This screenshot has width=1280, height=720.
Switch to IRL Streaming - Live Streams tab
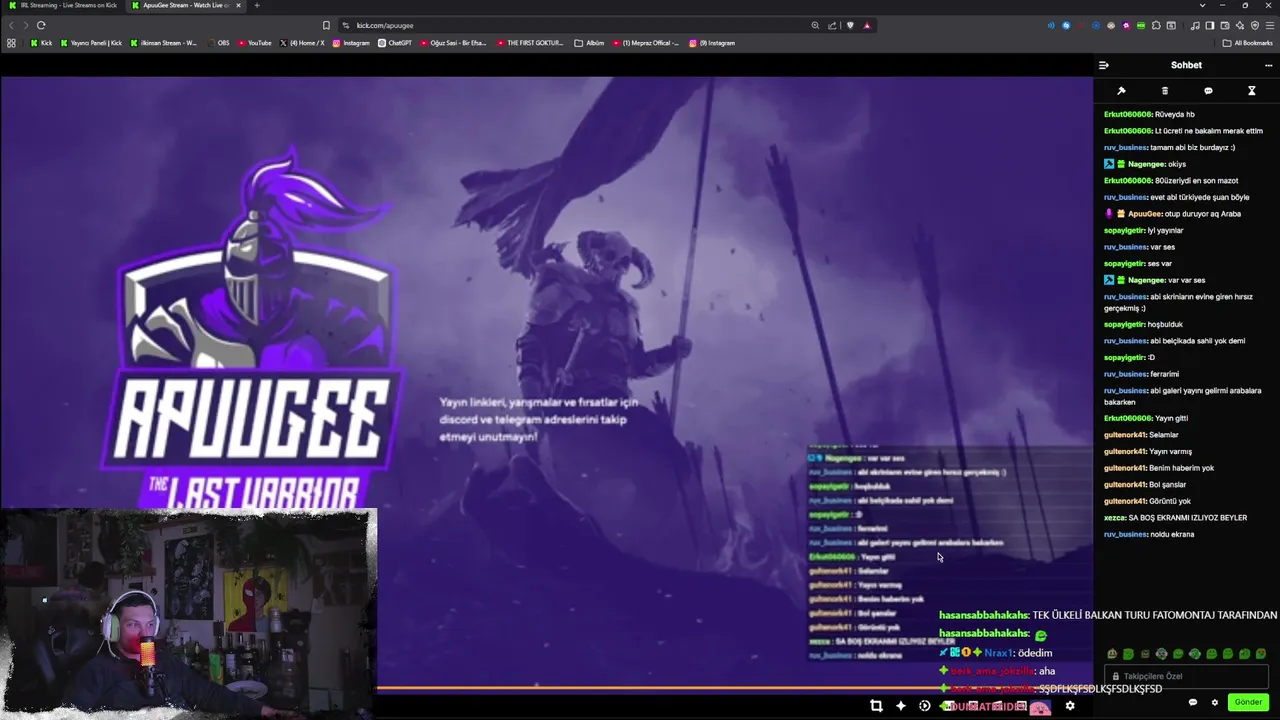62,5
